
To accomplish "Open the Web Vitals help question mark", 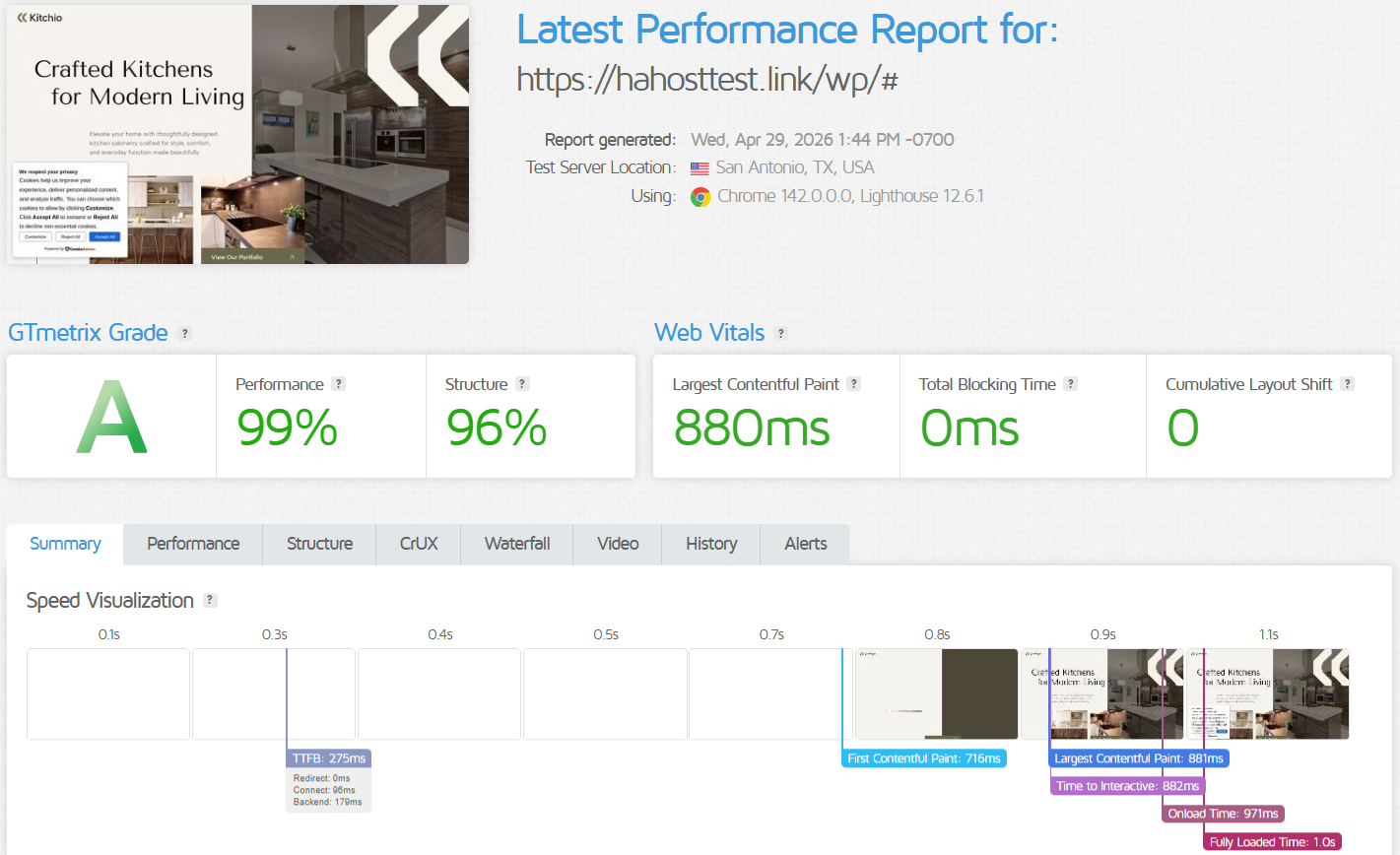I will (x=781, y=334).
